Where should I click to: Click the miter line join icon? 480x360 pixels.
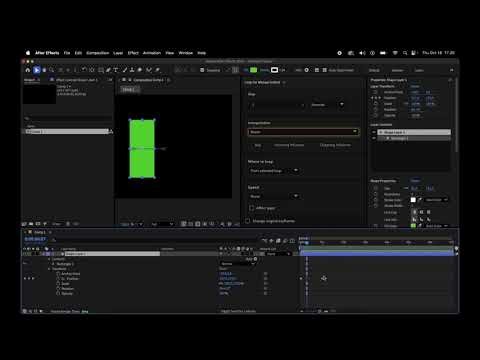coord(414,219)
